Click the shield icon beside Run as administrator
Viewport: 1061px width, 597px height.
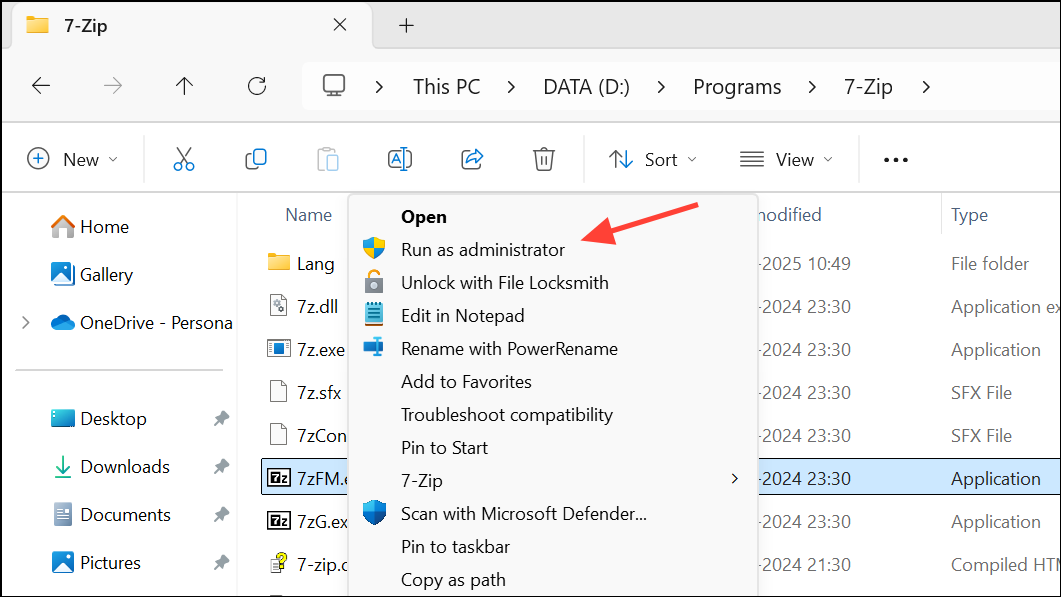click(x=374, y=248)
